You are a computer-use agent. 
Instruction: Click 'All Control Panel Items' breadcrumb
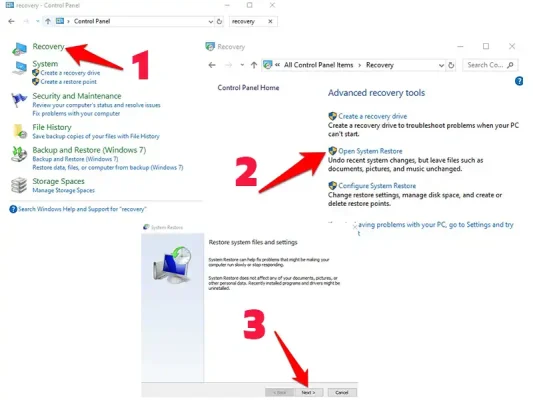tap(319, 65)
